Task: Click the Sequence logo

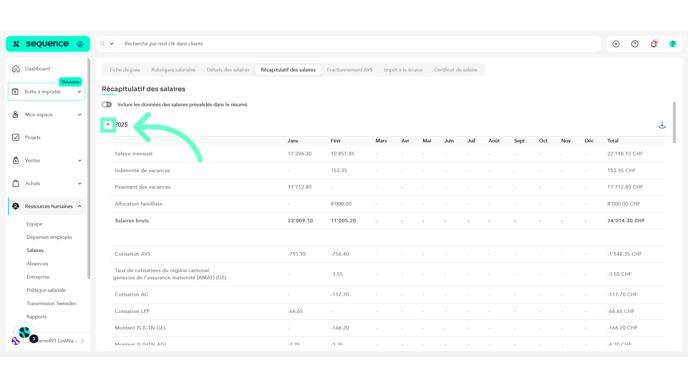Action: point(47,44)
